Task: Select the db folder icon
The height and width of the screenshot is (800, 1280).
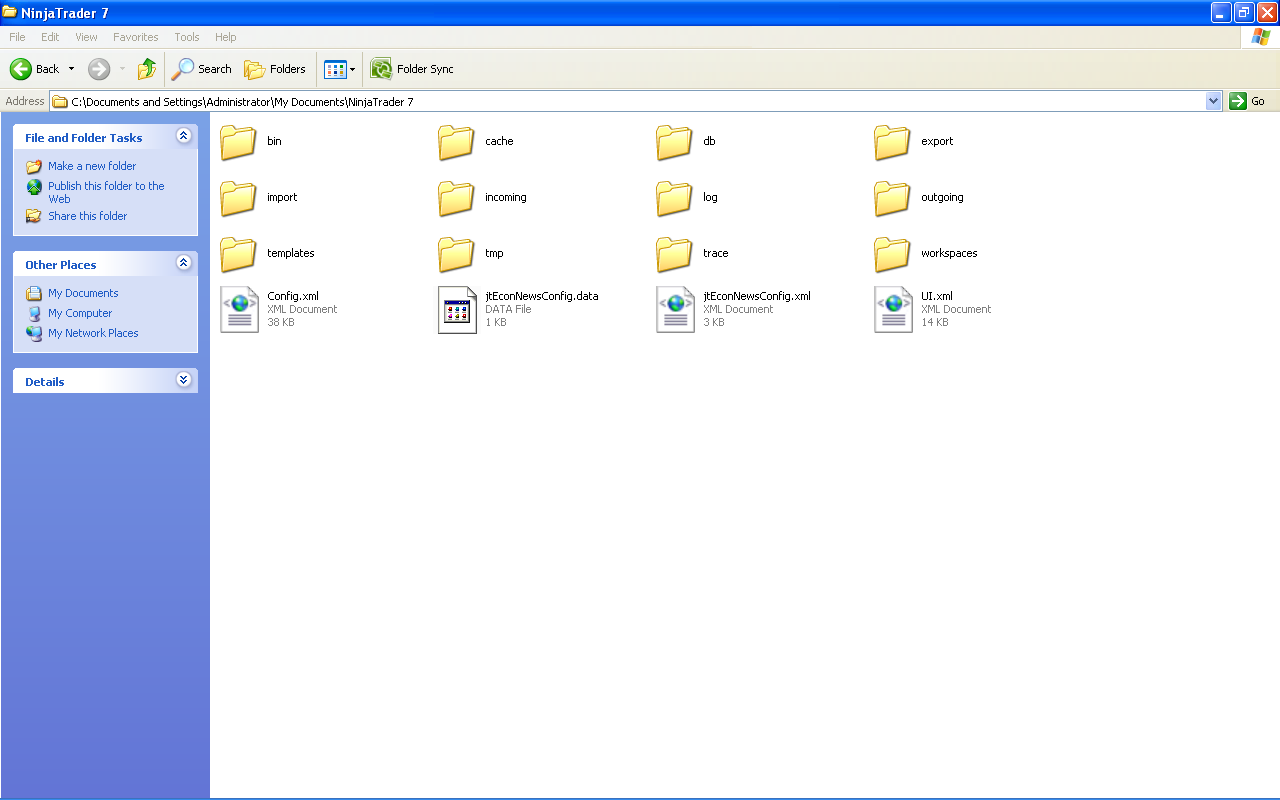Action: pos(674,142)
